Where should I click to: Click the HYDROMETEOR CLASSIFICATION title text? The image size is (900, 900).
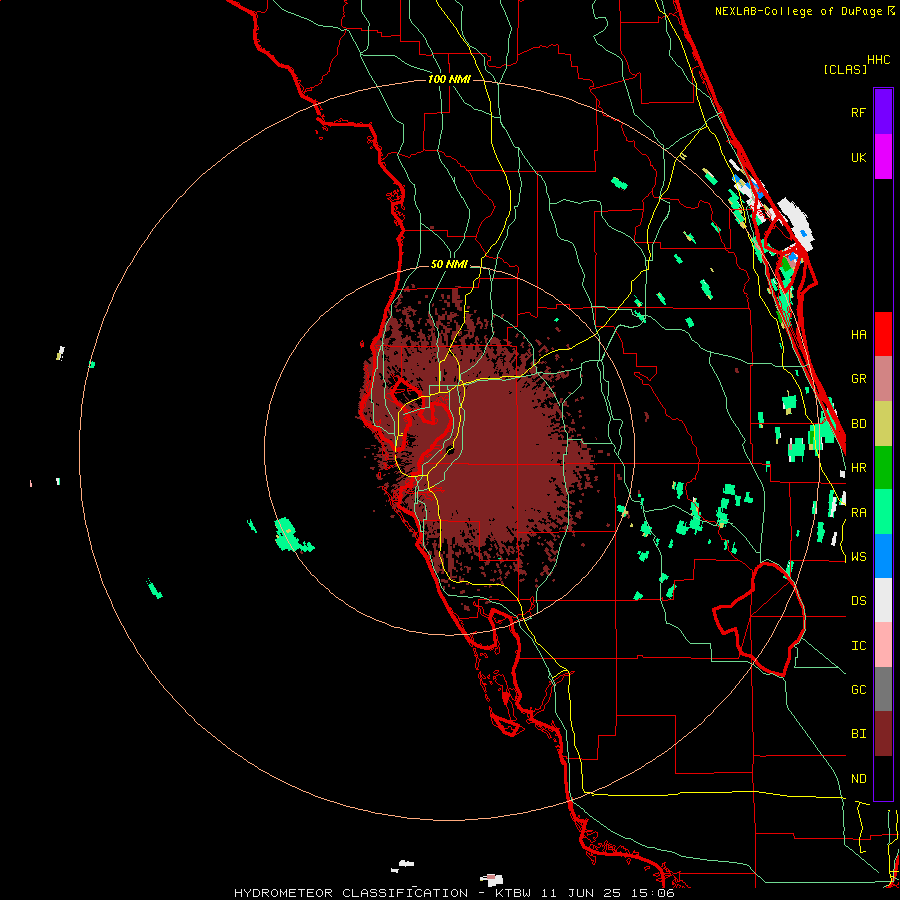[351, 893]
